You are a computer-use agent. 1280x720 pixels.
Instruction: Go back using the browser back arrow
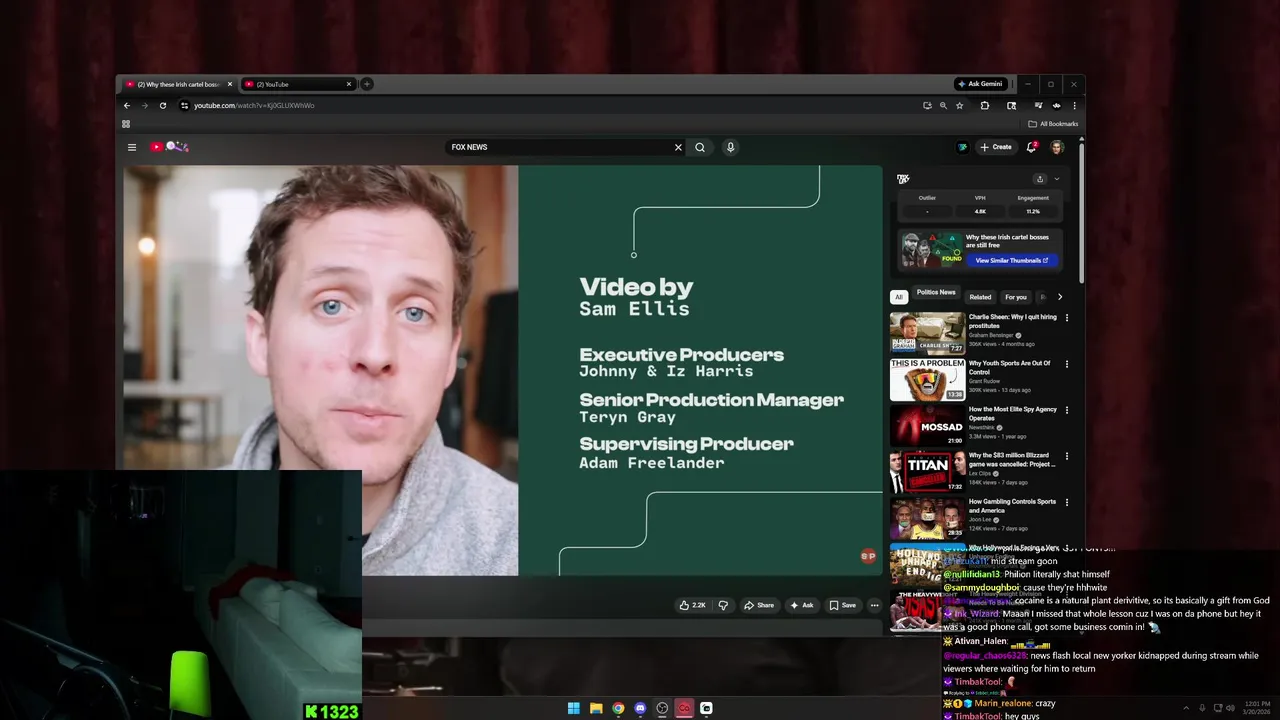click(x=127, y=105)
